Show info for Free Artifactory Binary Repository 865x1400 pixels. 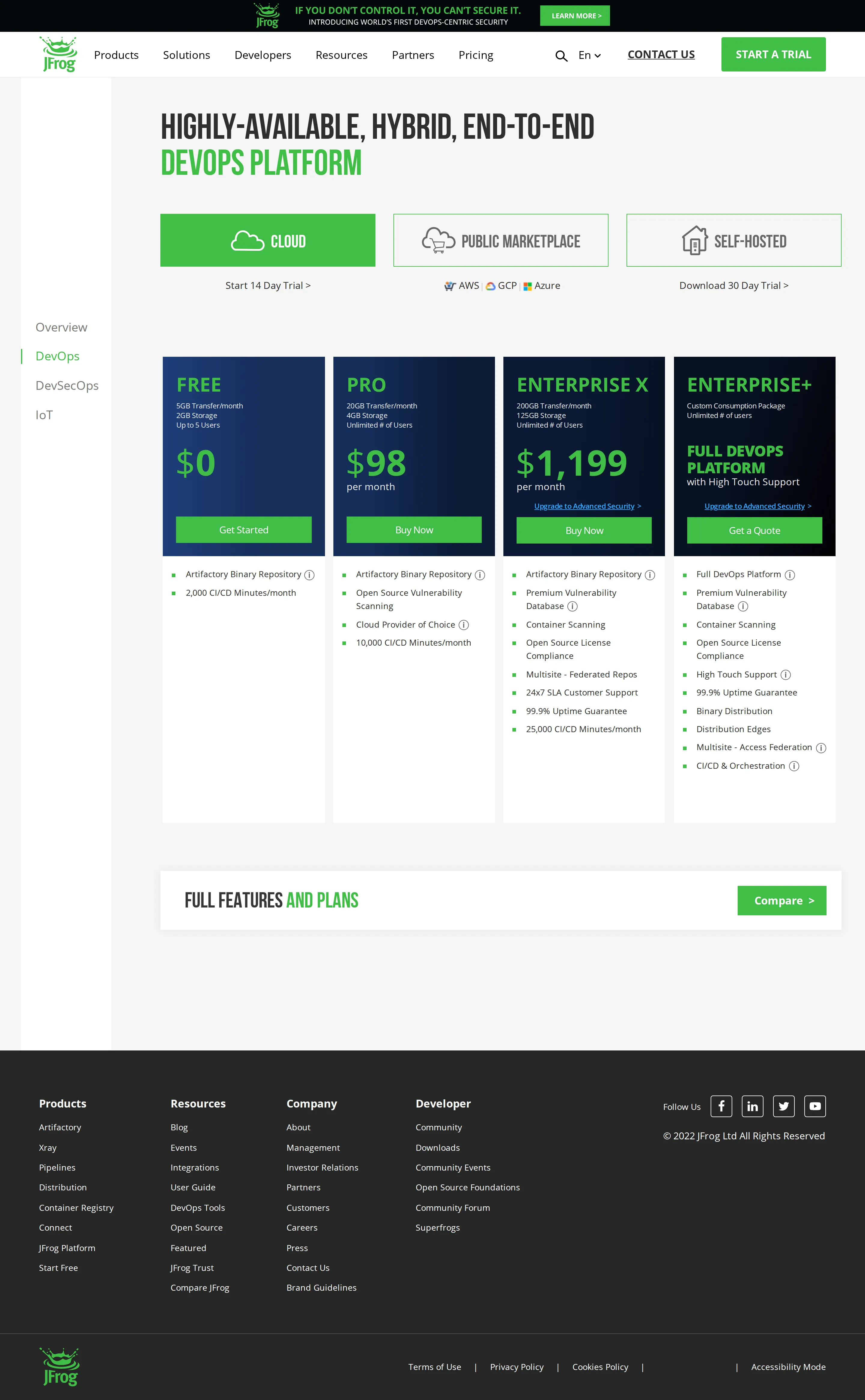pos(309,575)
